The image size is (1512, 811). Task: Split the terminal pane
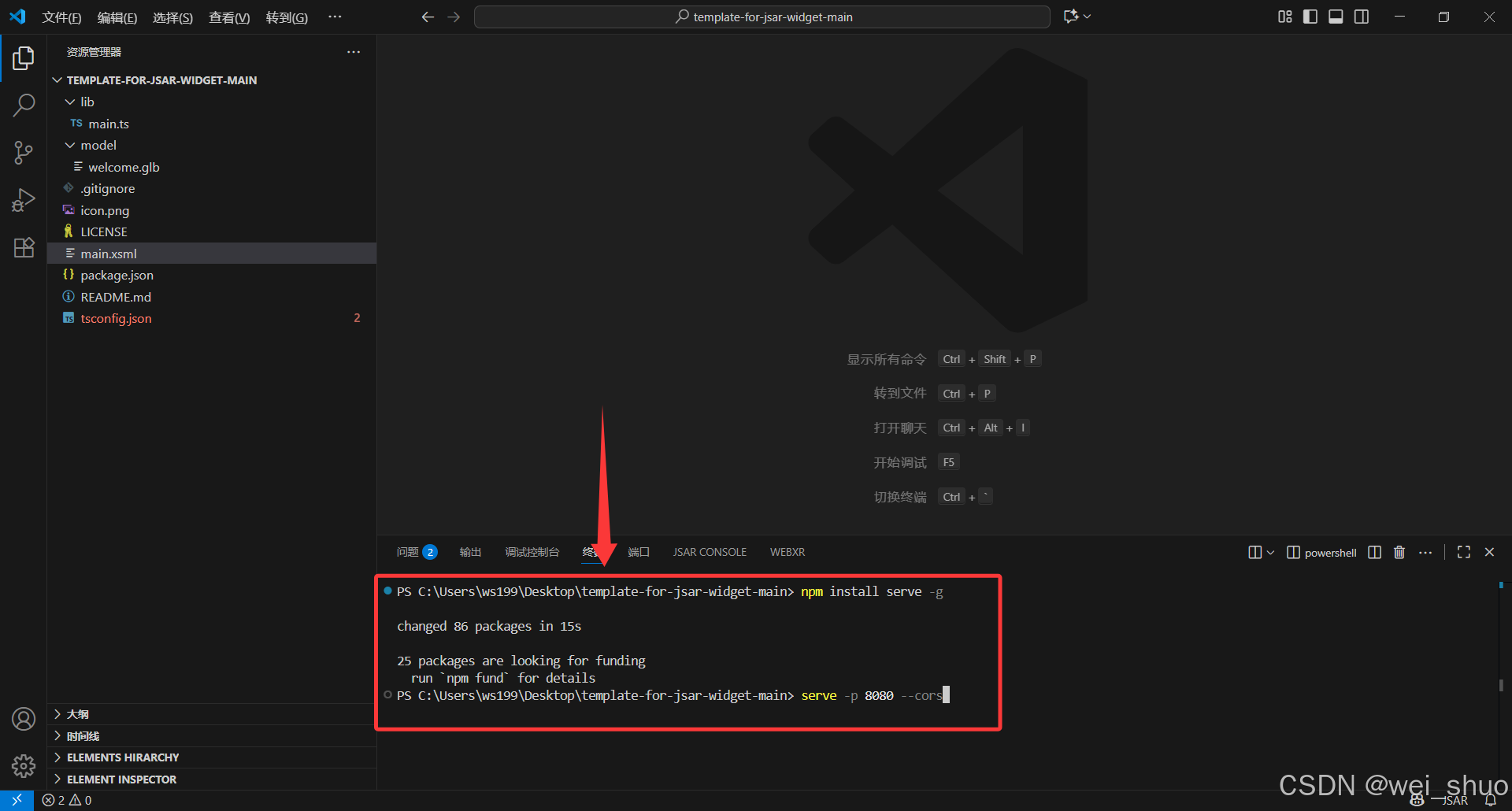1374,552
